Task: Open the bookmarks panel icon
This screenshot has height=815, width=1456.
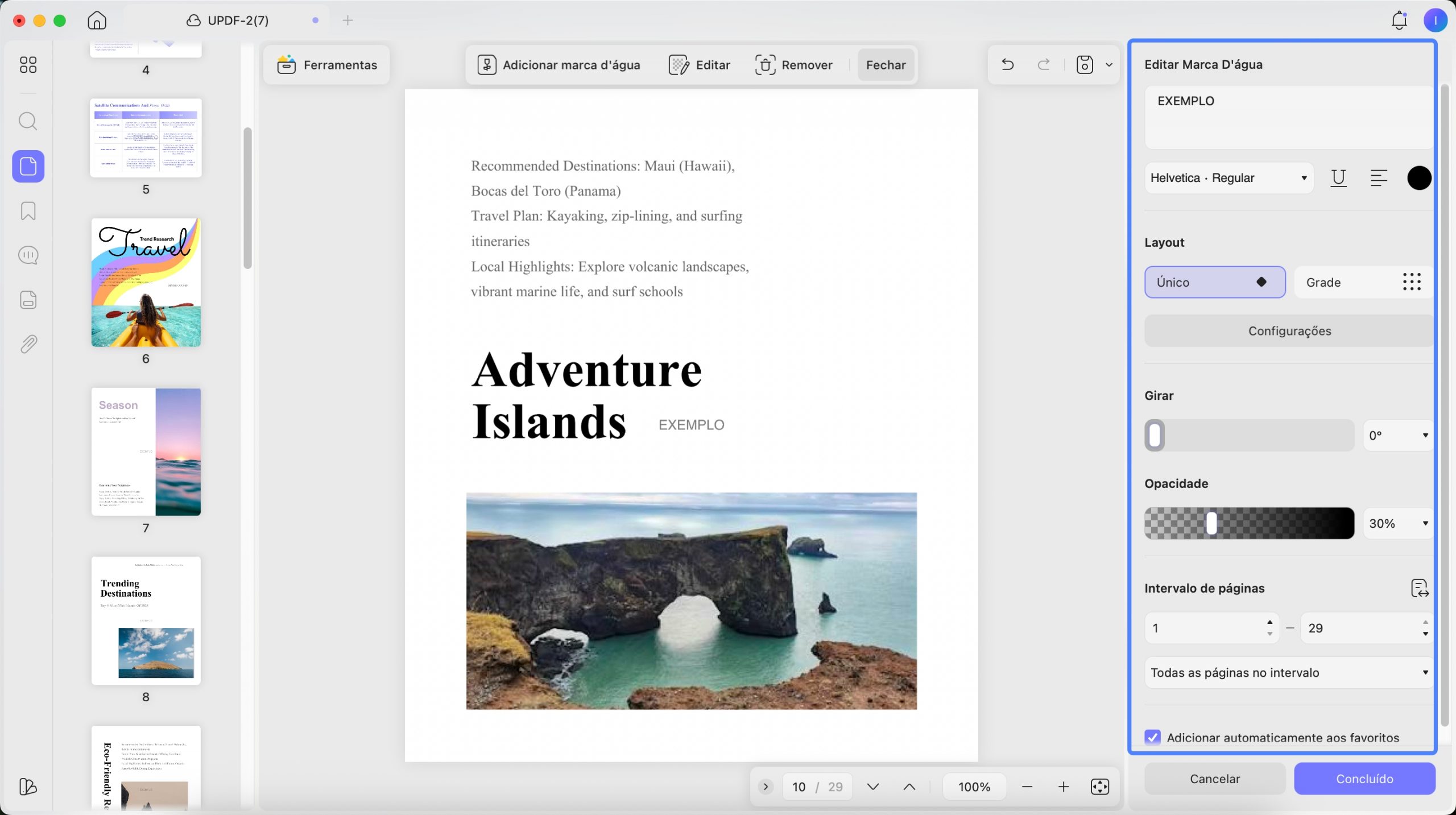Action: coord(28,211)
